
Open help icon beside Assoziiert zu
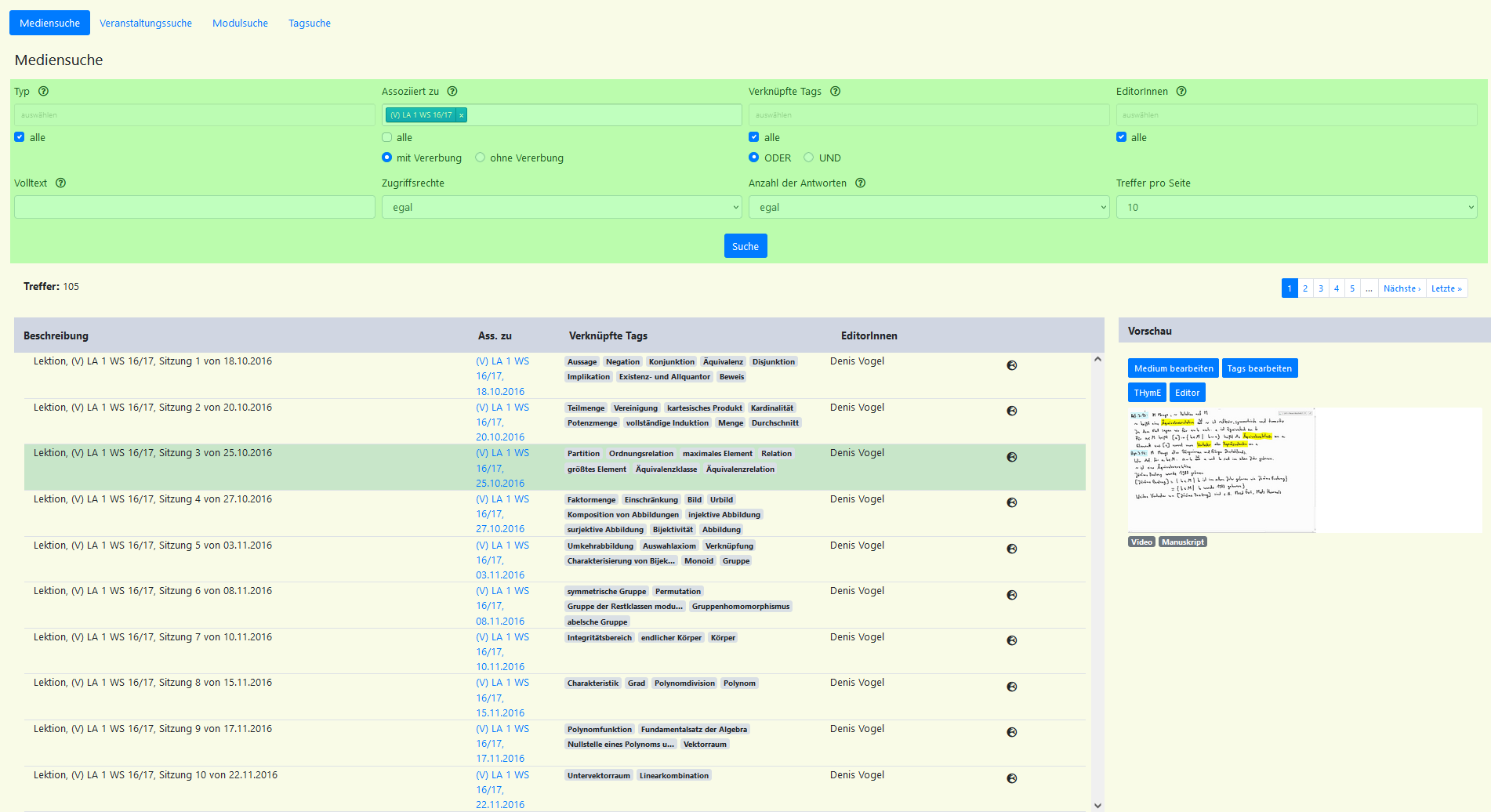point(452,92)
